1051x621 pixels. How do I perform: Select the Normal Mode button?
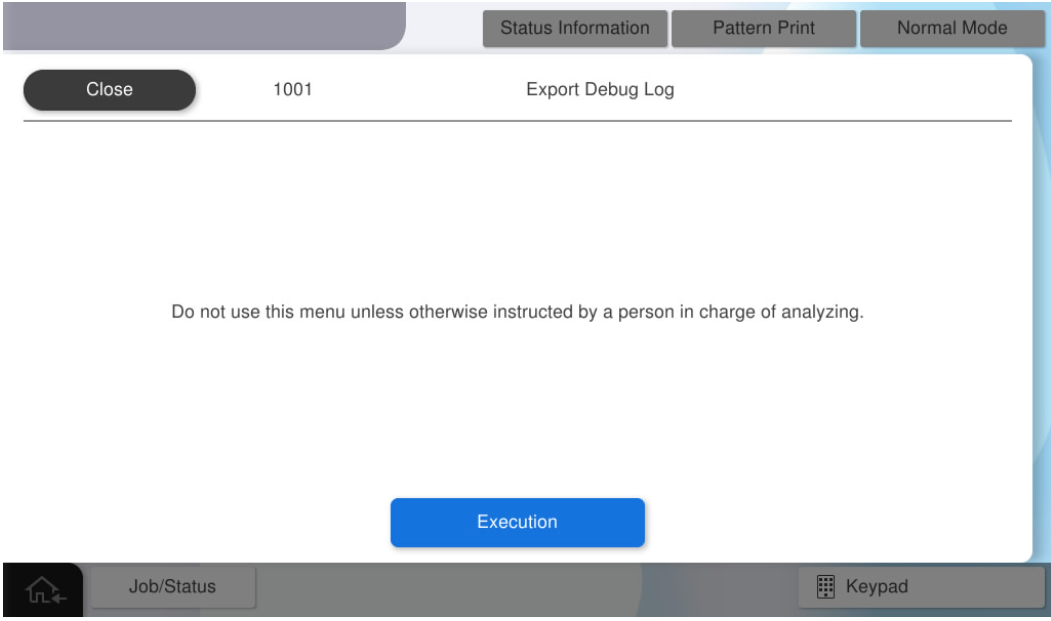point(951,28)
